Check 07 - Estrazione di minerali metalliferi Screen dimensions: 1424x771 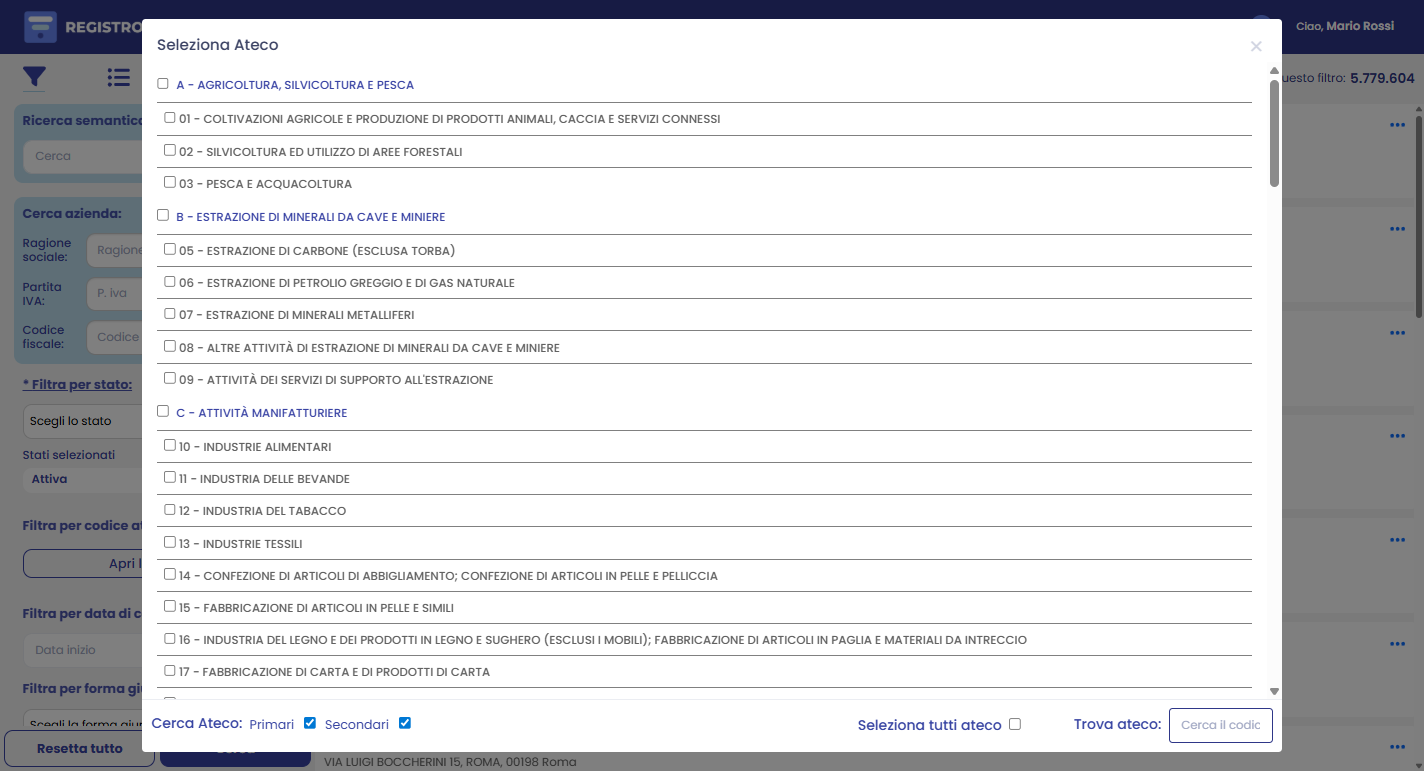point(170,314)
